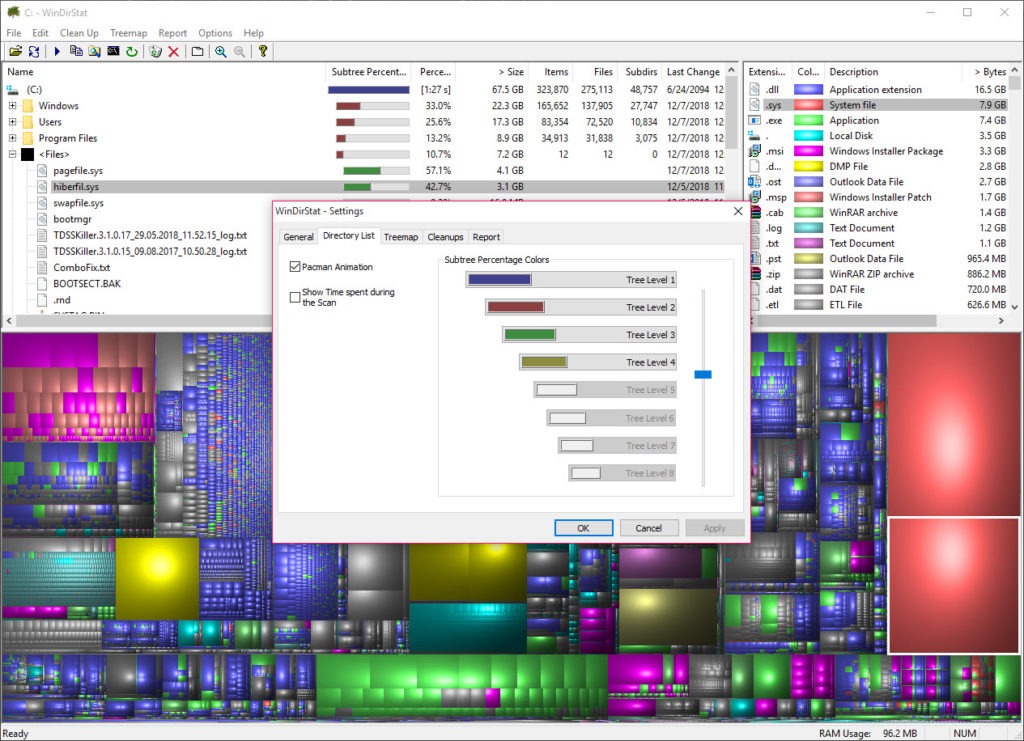
Task: Close the WinDirStat Settings dialog
Action: coord(738,211)
